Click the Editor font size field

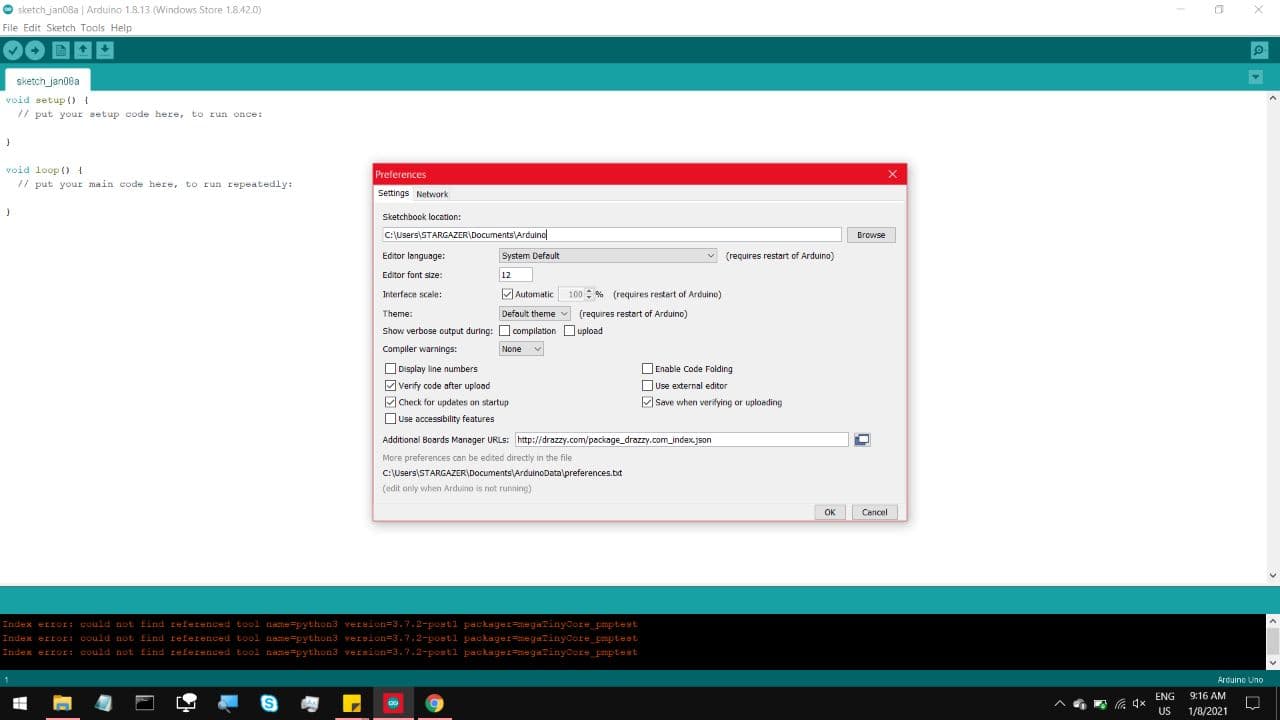pyautogui.click(x=516, y=275)
